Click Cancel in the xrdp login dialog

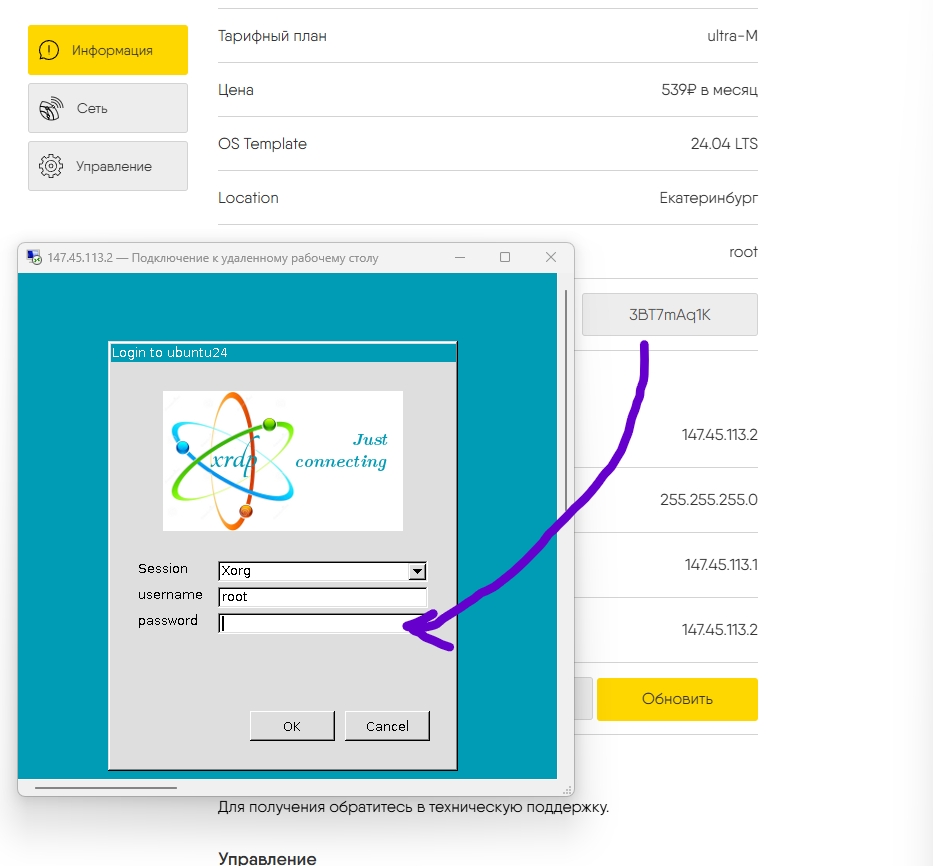387,726
